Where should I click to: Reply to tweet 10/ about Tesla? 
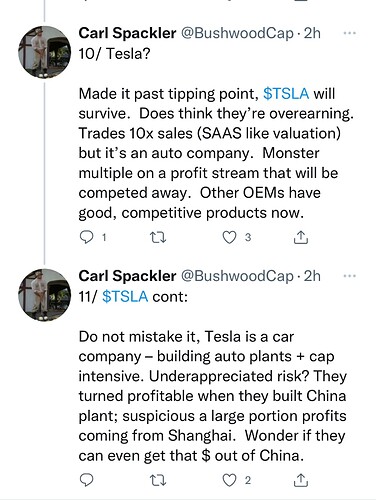(87, 237)
